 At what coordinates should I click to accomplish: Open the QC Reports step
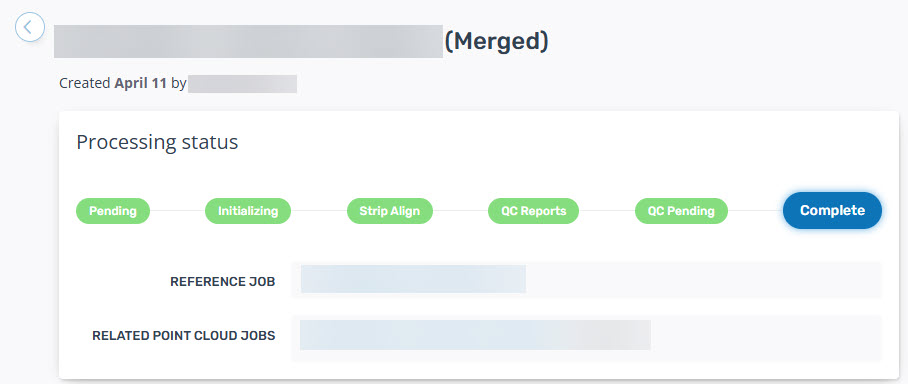(533, 211)
